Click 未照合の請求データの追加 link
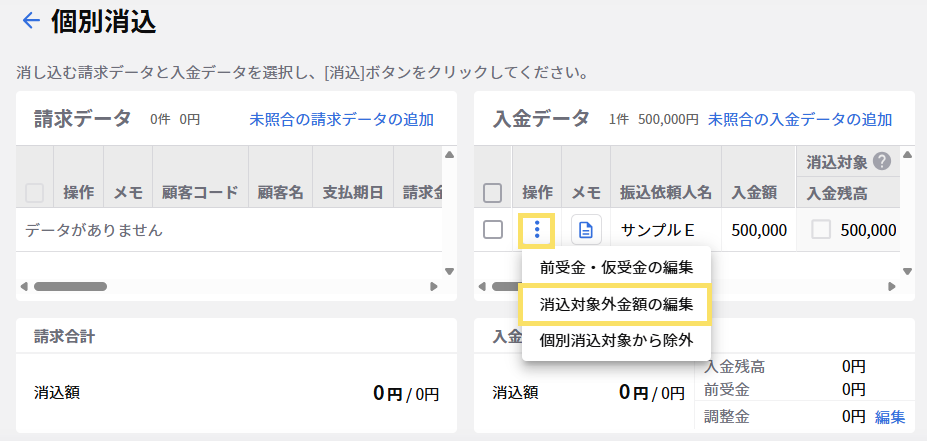The width and height of the screenshot is (927, 441). 341,120
